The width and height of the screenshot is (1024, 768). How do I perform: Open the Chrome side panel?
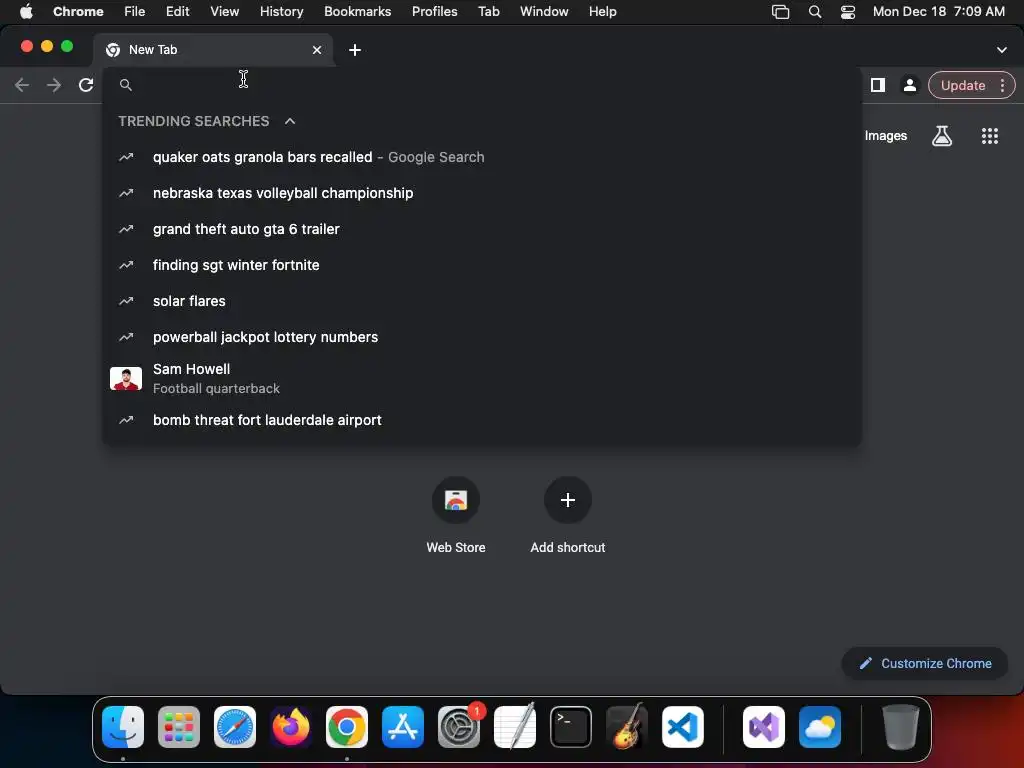point(878,85)
